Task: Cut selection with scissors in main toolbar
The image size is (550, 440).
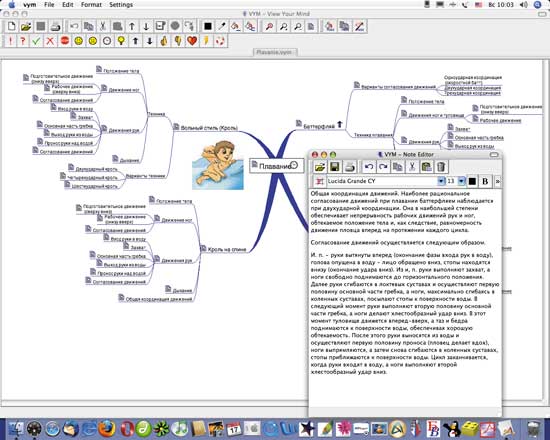Action: click(x=103, y=26)
